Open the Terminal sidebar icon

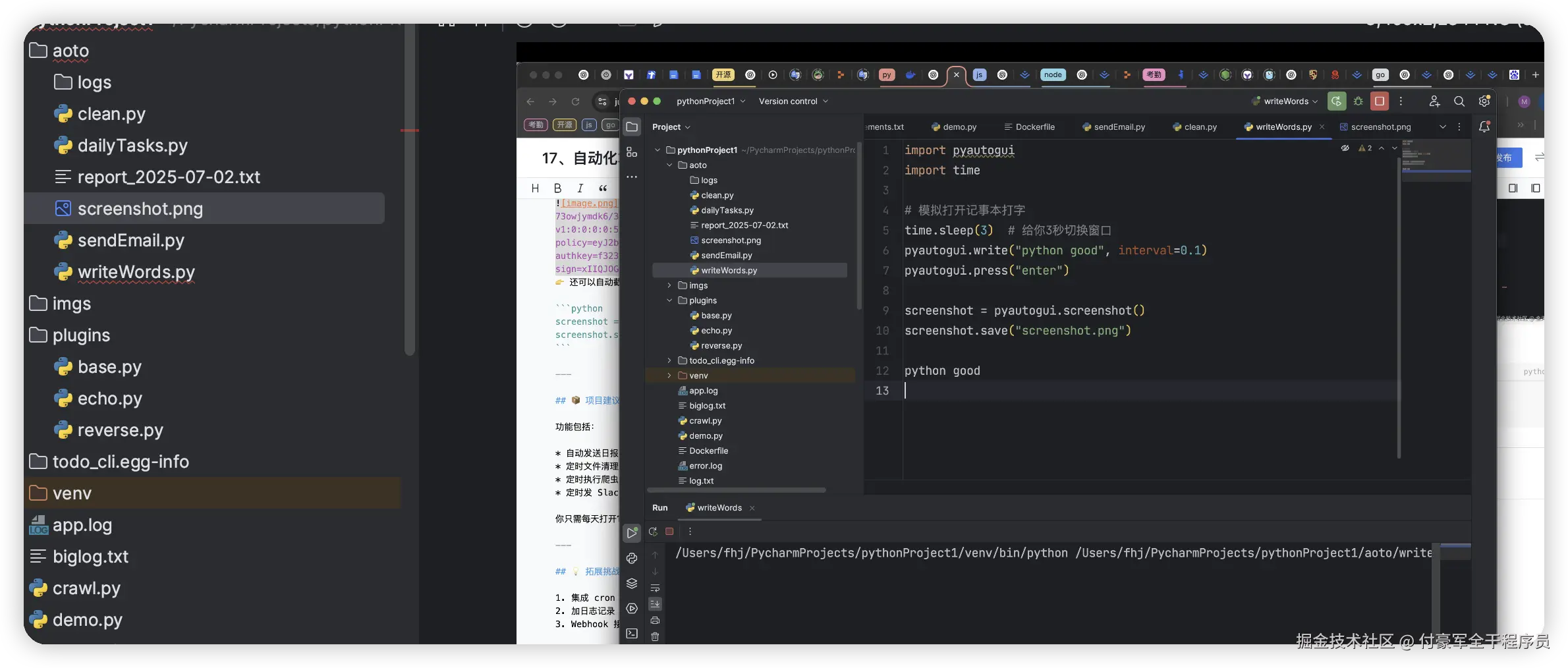[x=632, y=633]
